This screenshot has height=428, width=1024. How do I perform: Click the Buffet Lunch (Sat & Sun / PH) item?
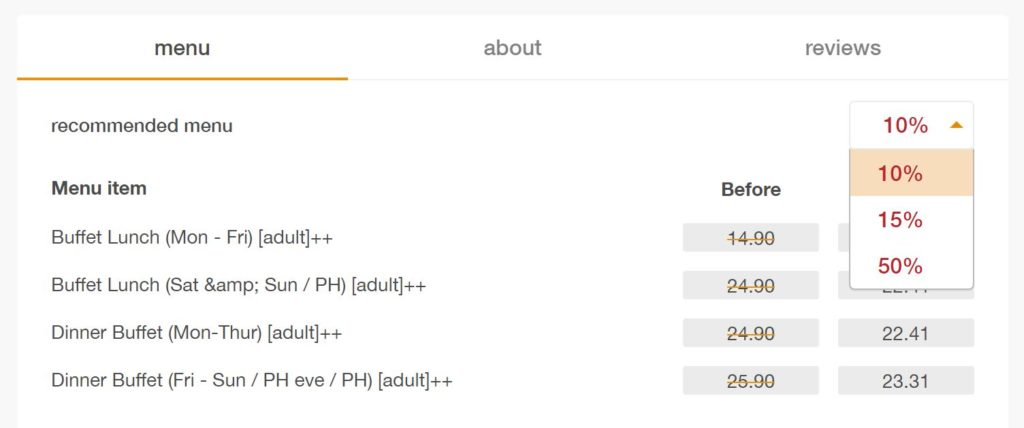point(238,285)
